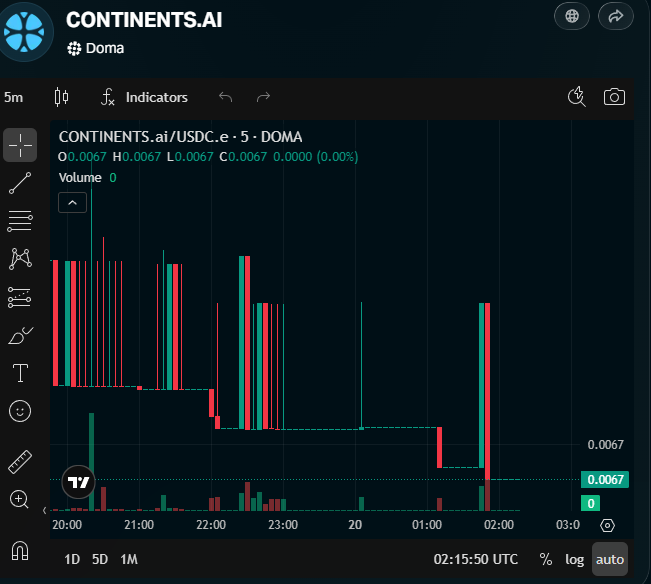Toggle the magnet mode icon
This screenshot has height=584, width=651.
(x=20, y=551)
